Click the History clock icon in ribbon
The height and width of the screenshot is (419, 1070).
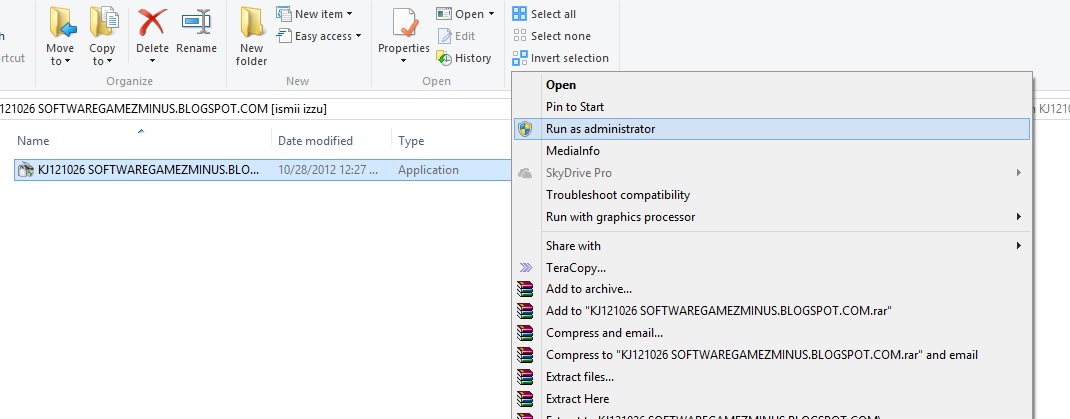coord(444,58)
